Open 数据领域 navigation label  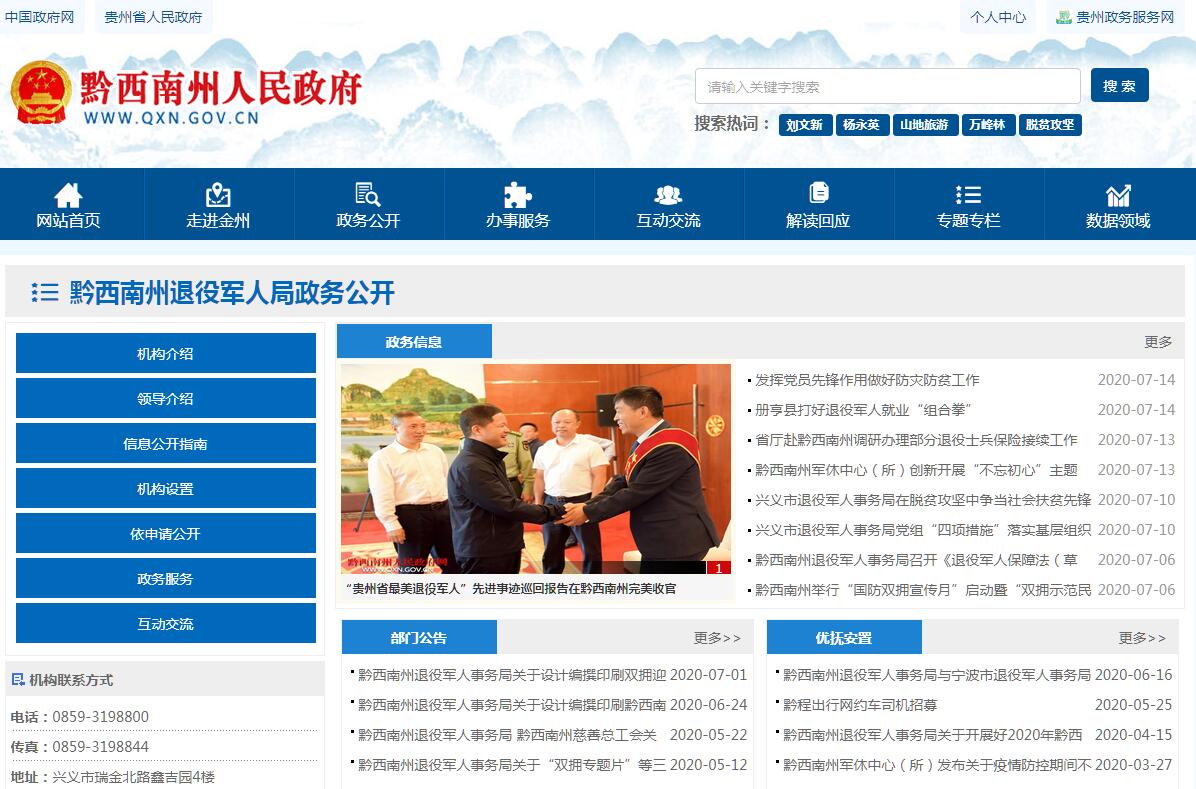pyautogui.click(x=1118, y=221)
